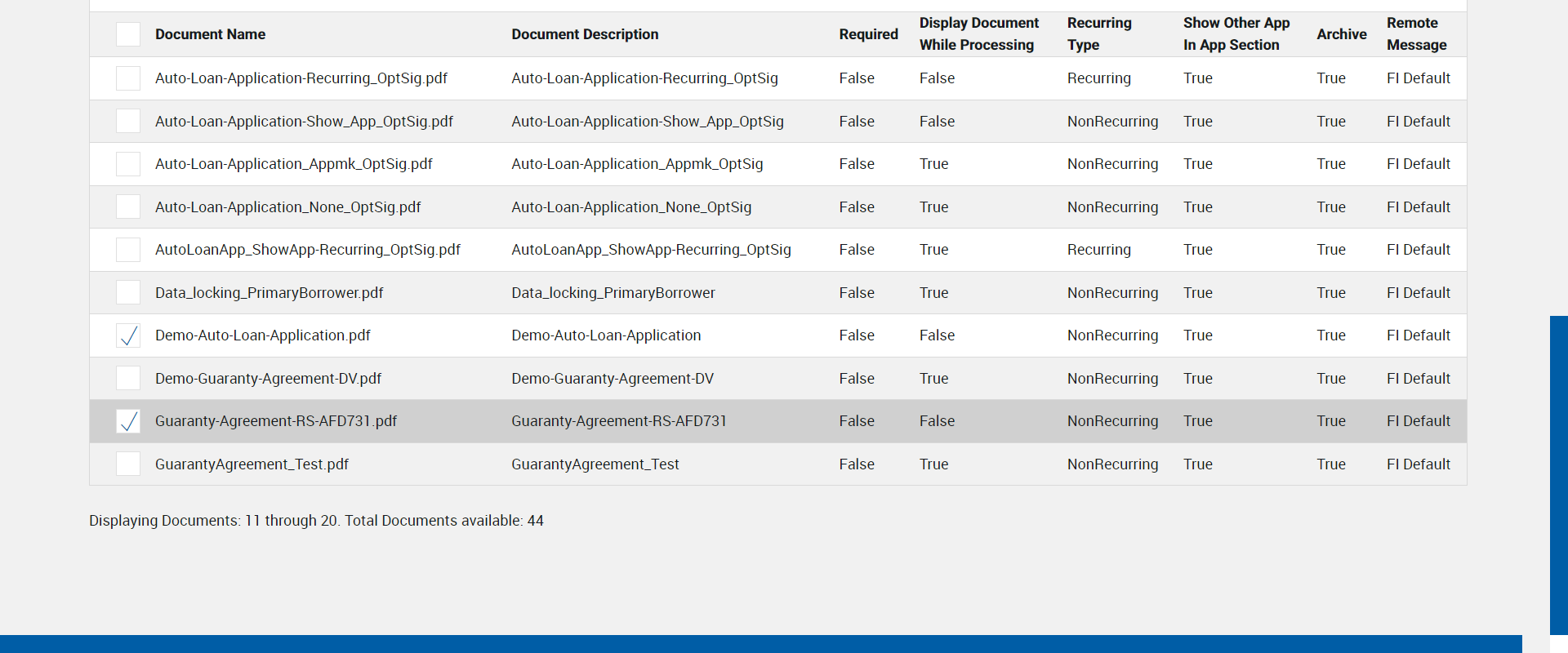
Task: Tick the GuarantyAgreement_Test.pdf checkbox
Action: coord(128,464)
